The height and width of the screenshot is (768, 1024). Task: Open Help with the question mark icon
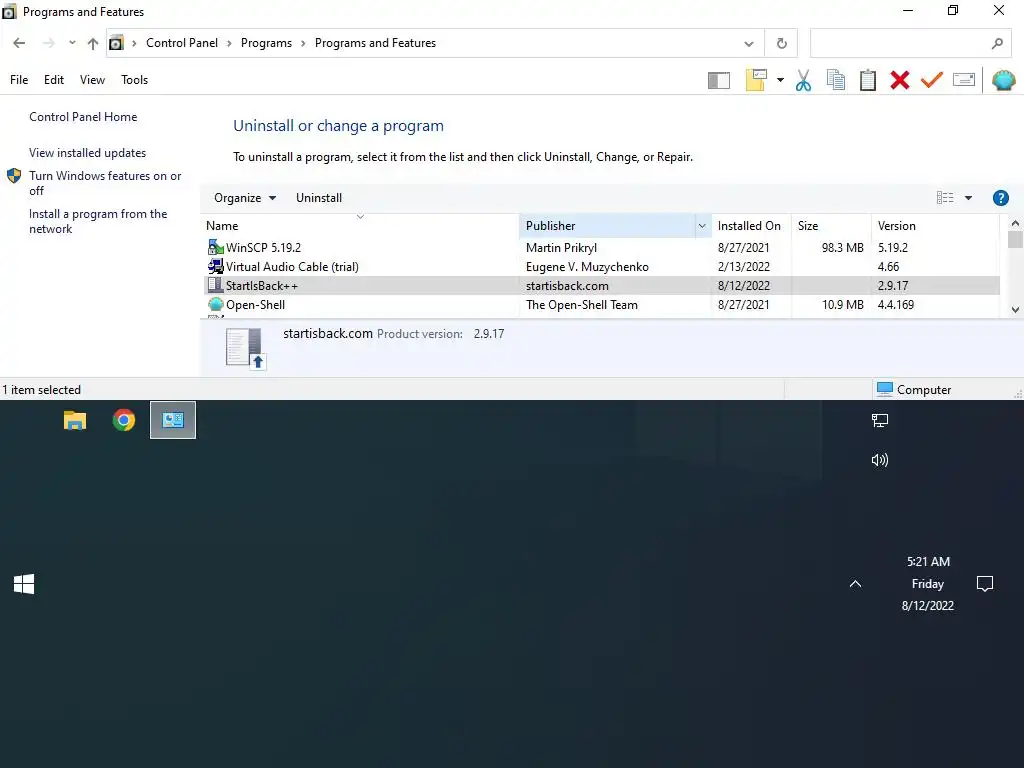click(1000, 198)
